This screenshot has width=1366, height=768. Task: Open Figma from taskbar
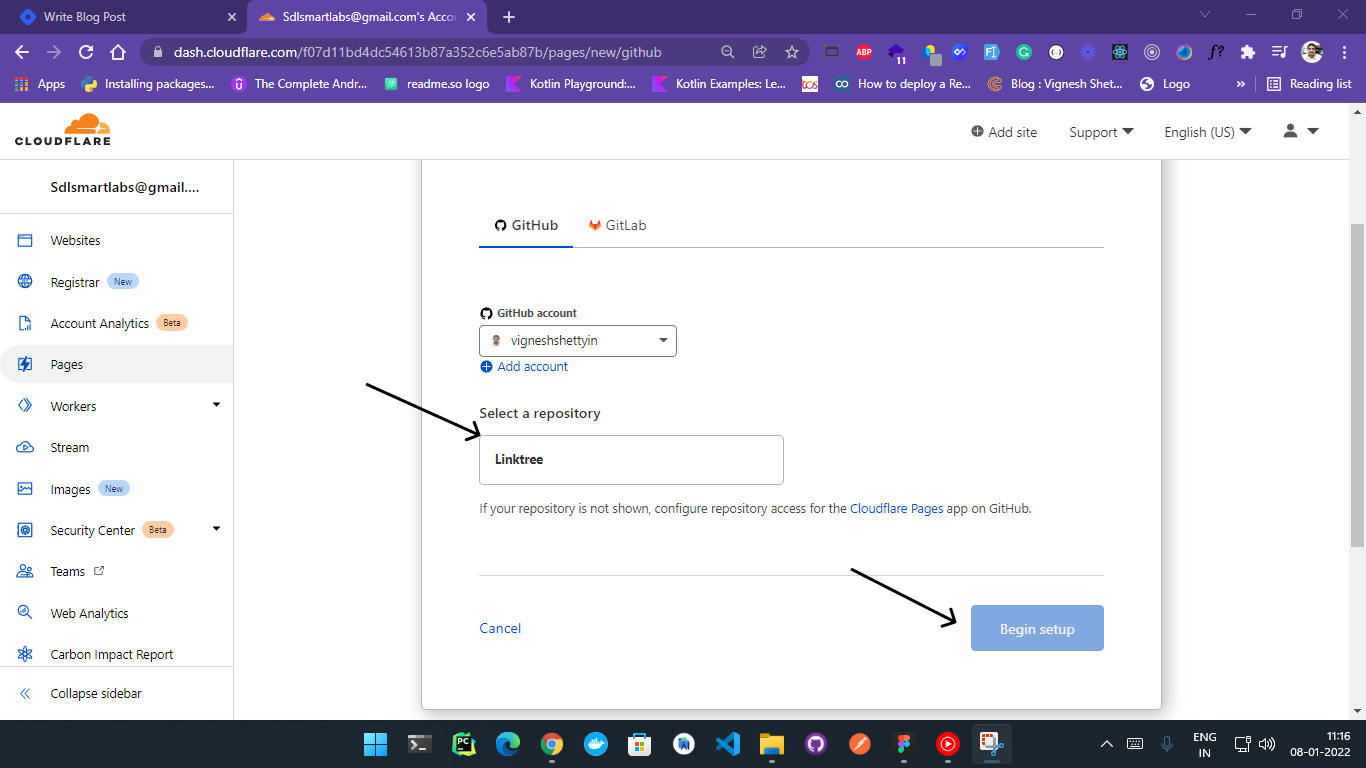[x=903, y=744]
